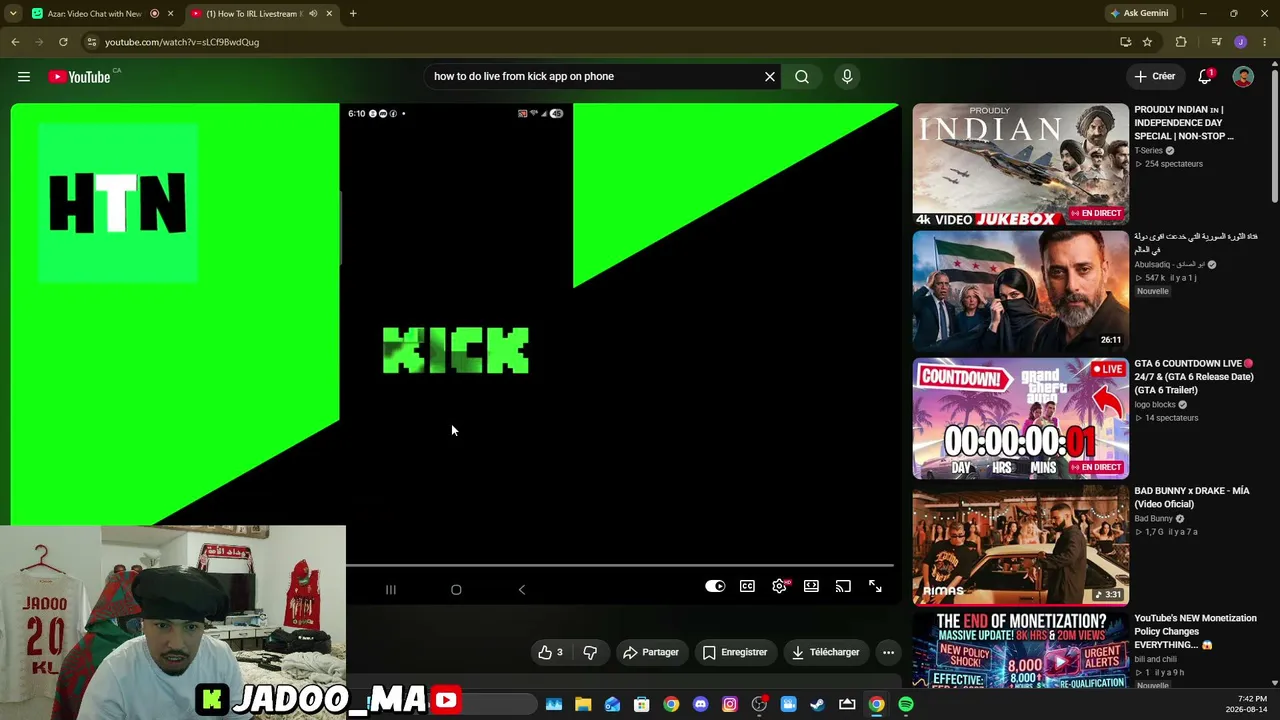Open the Proudly Indian jukebox thumbnail
1280x720 pixels.
1020,164
